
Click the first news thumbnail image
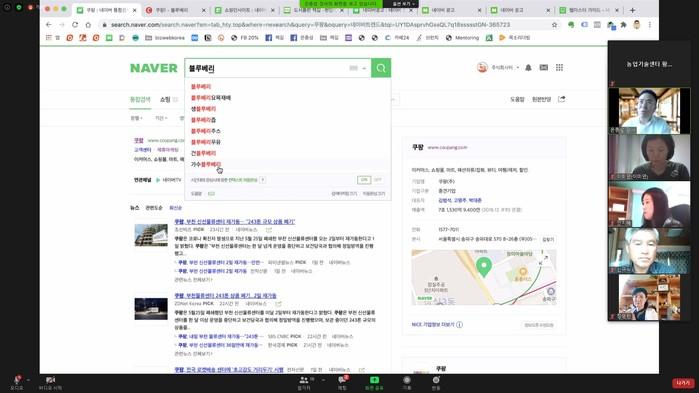tap(151, 234)
